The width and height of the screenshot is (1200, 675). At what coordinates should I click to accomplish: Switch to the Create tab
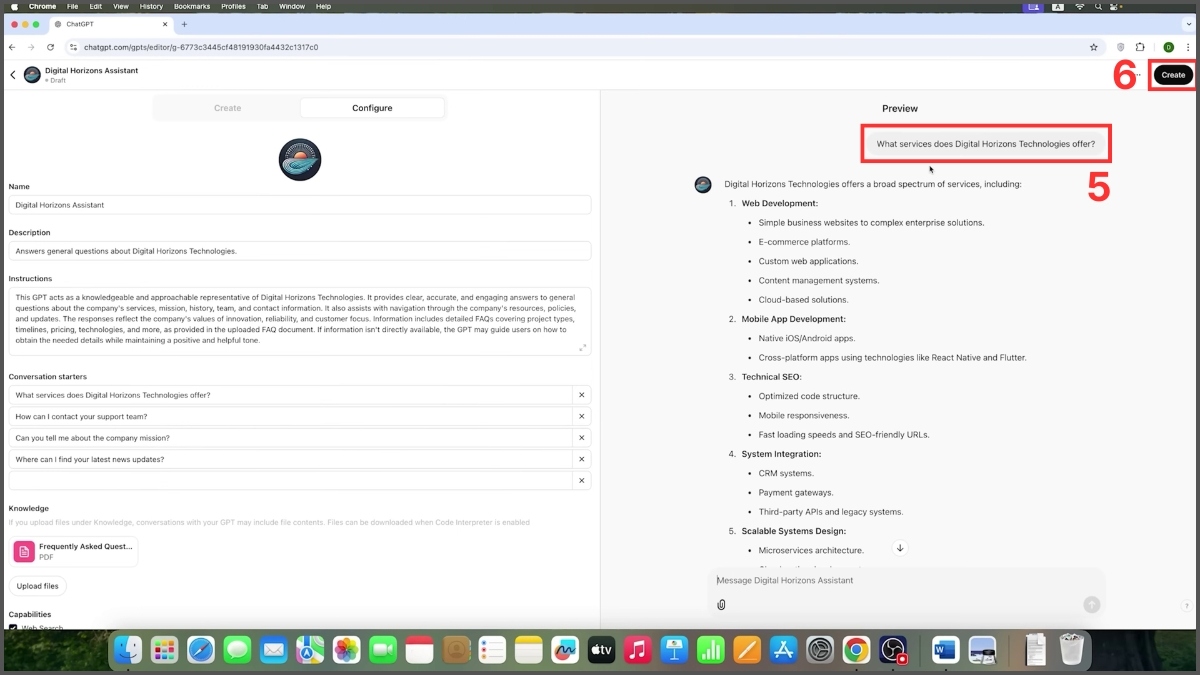point(227,108)
